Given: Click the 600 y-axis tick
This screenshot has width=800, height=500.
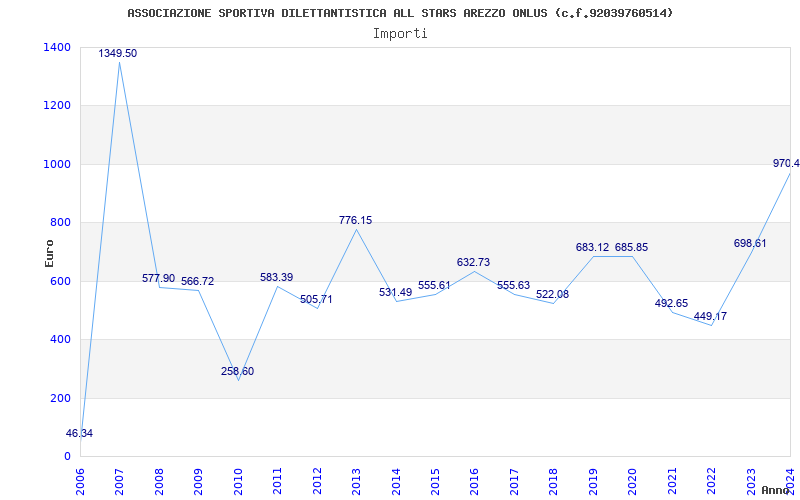Looking at the screenshot, I should pos(61,281).
